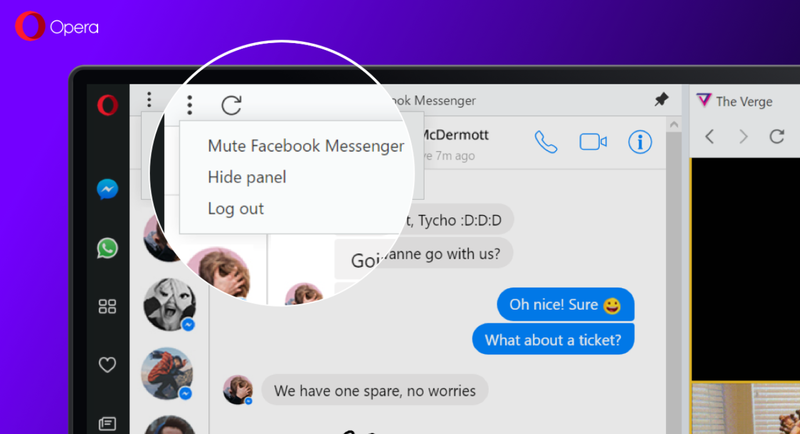Screen dimensions: 800x434
Task: Open the black and white avatar conversation
Action: [x=169, y=304]
